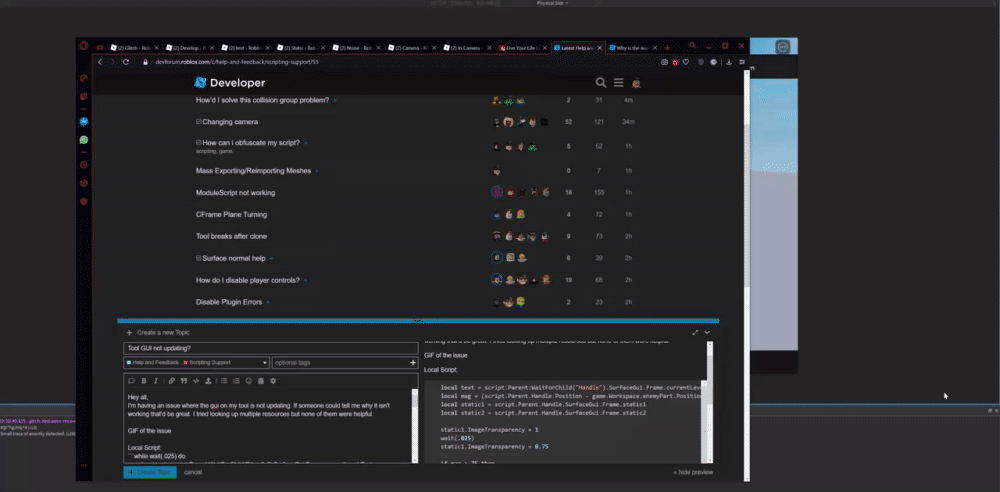Open the 'Tool breaks after clone' topic
This screenshot has width=1000, height=492.
(x=231, y=236)
